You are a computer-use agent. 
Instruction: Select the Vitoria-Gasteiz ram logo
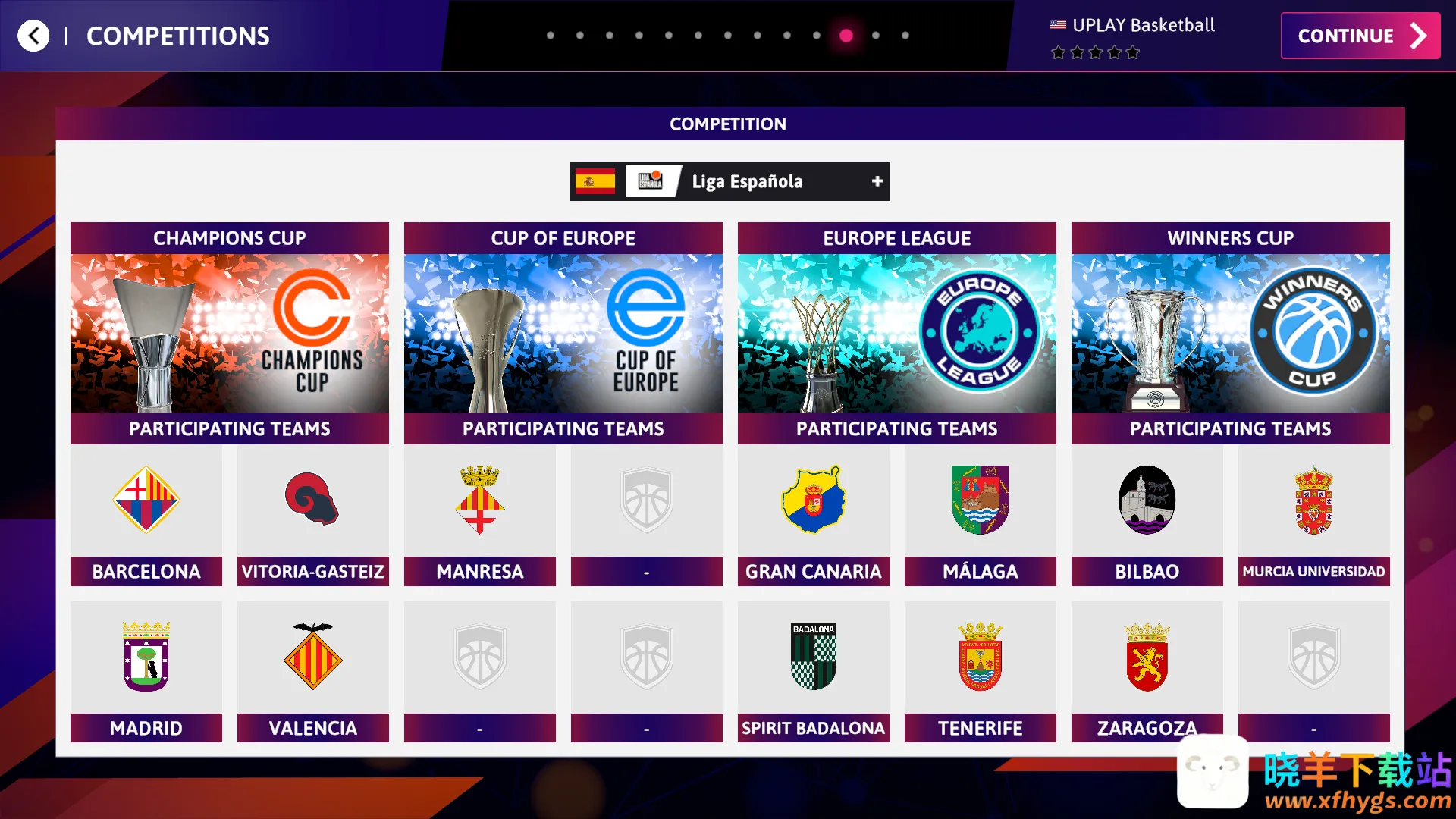[312, 499]
